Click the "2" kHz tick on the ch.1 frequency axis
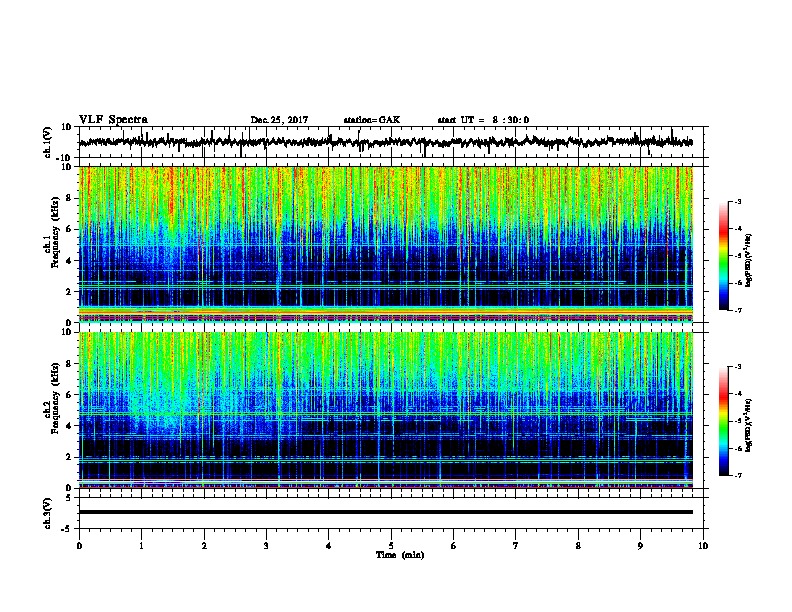This screenshot has height=612, width=792. pos(69,292)
